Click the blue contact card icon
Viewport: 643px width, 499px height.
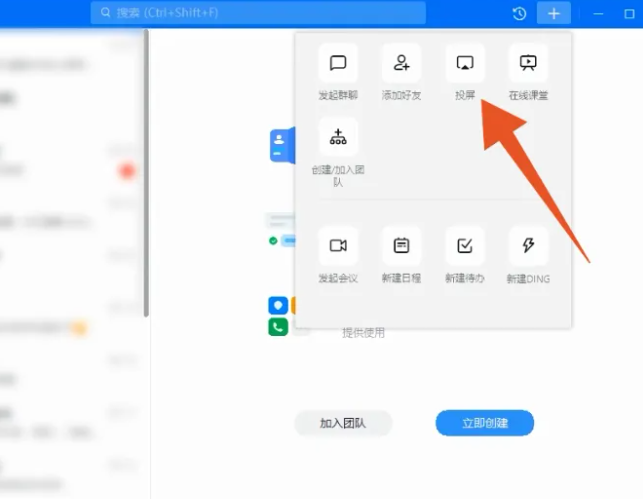point(278,145)
